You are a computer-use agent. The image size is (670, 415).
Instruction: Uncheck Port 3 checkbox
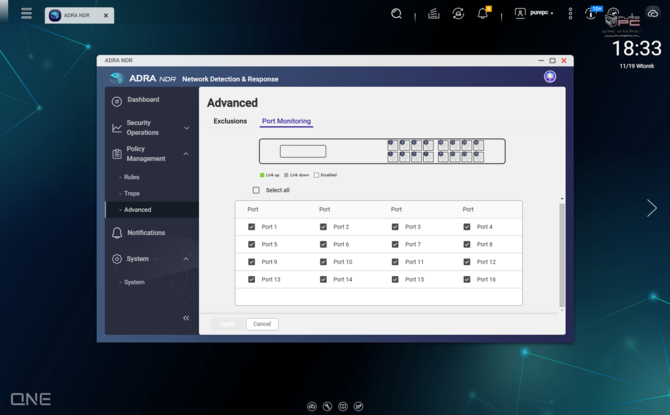pos(395,227)
